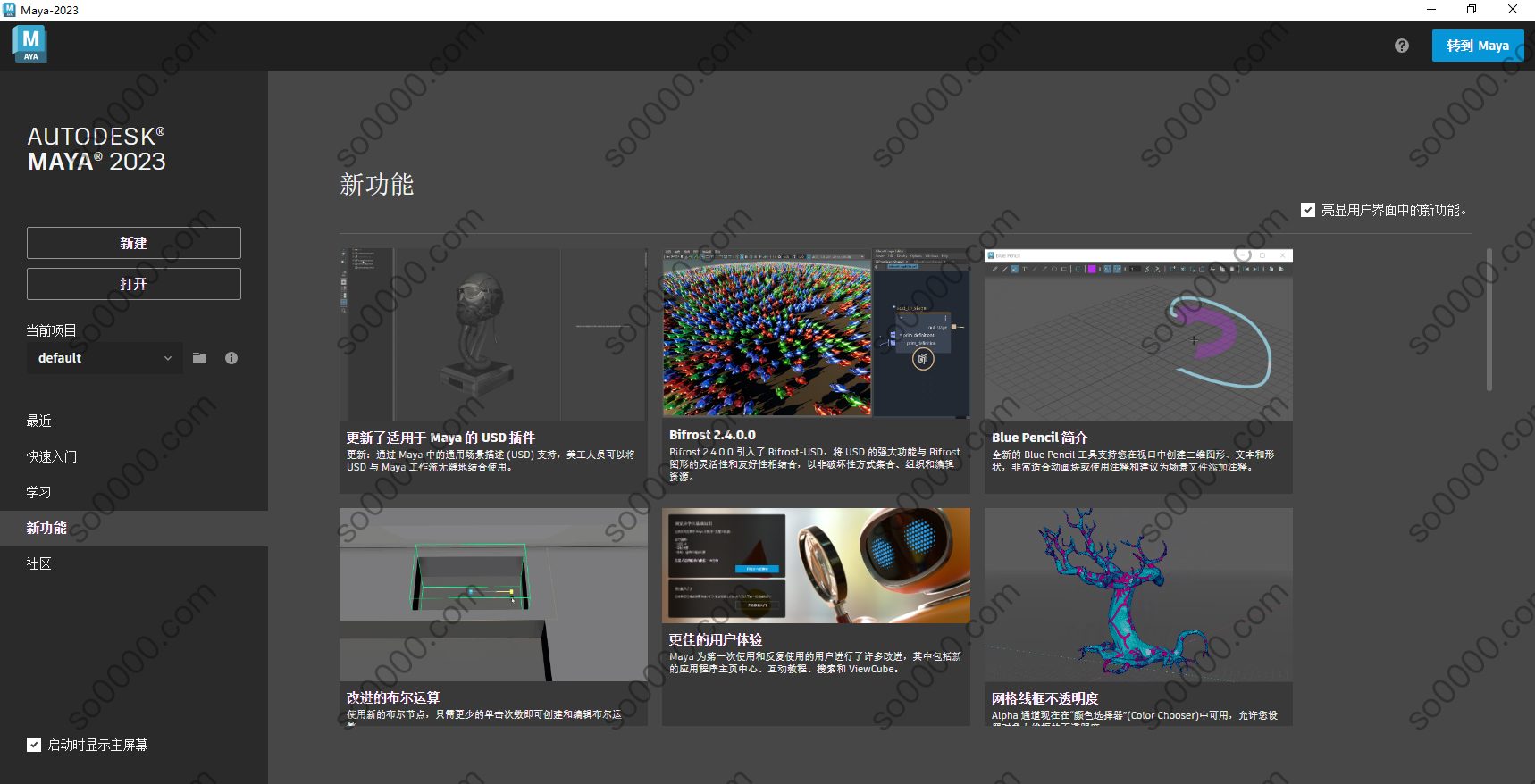Click the 更新了适用于 Maya 的 USD 插件 title
The image size is (1535, 784).
pos(440,438)
